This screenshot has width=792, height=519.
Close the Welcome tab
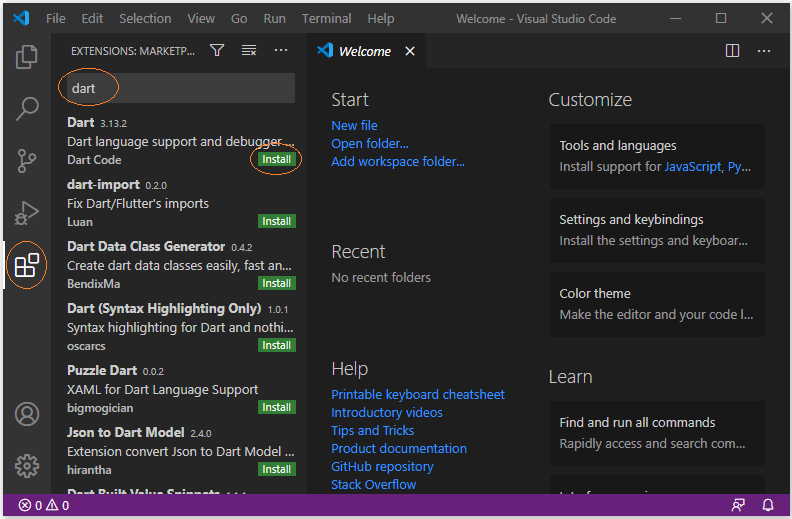[x=410, y=51]
